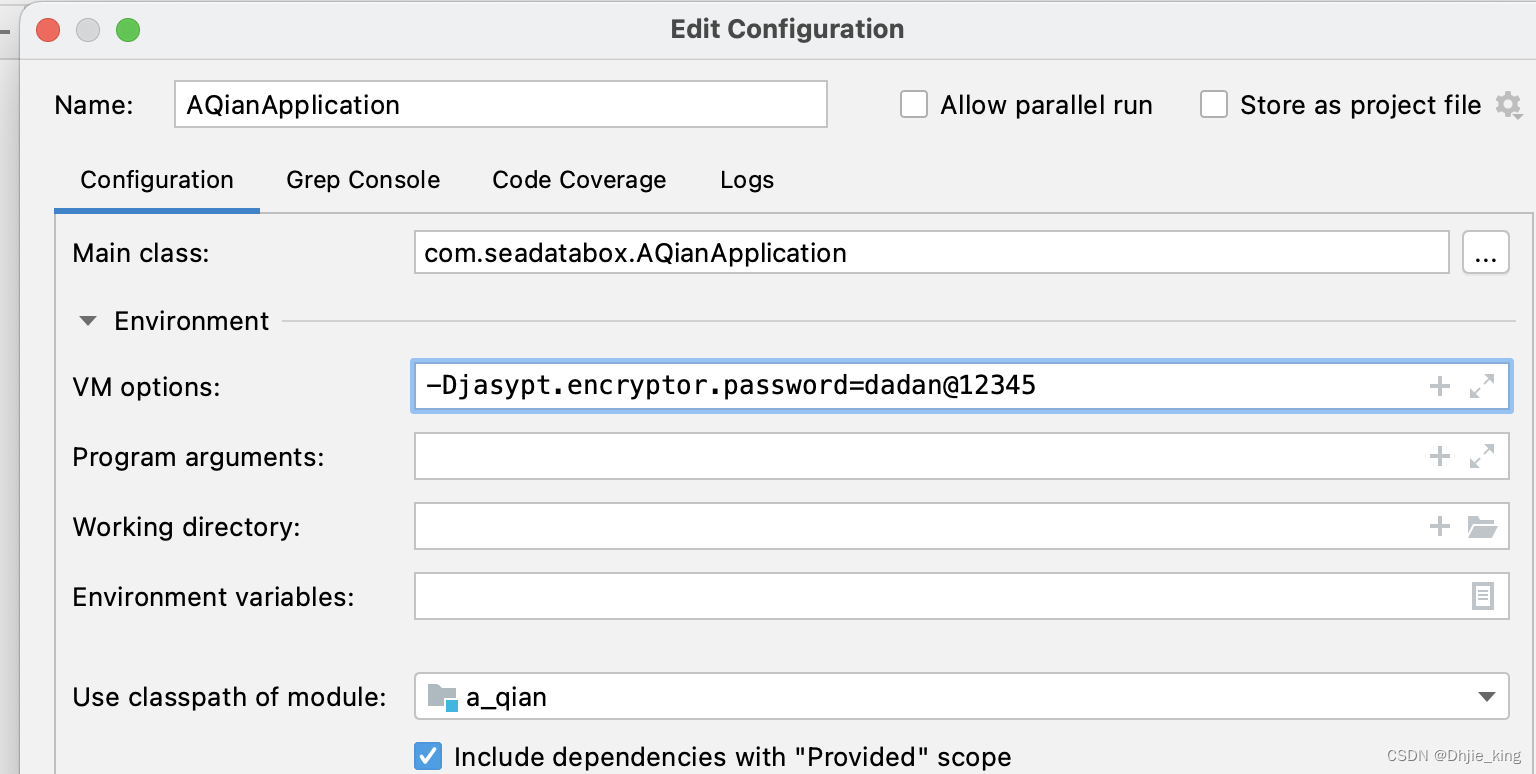
Task: Browse for Main class with ellipsis button
Action: (1486, 253)
